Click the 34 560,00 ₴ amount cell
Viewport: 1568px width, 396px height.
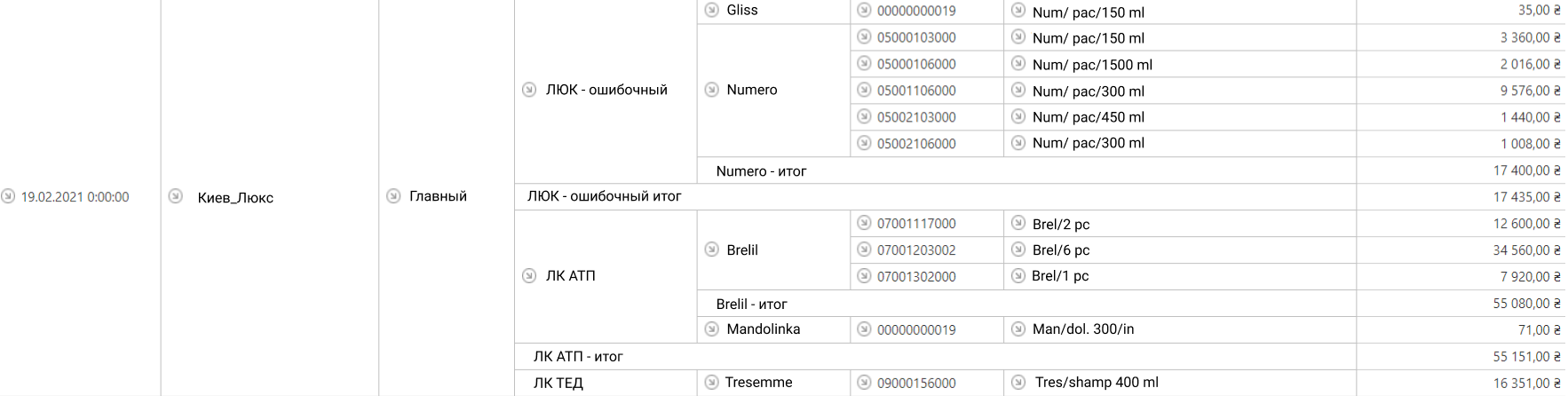[x=1461, y=250]
